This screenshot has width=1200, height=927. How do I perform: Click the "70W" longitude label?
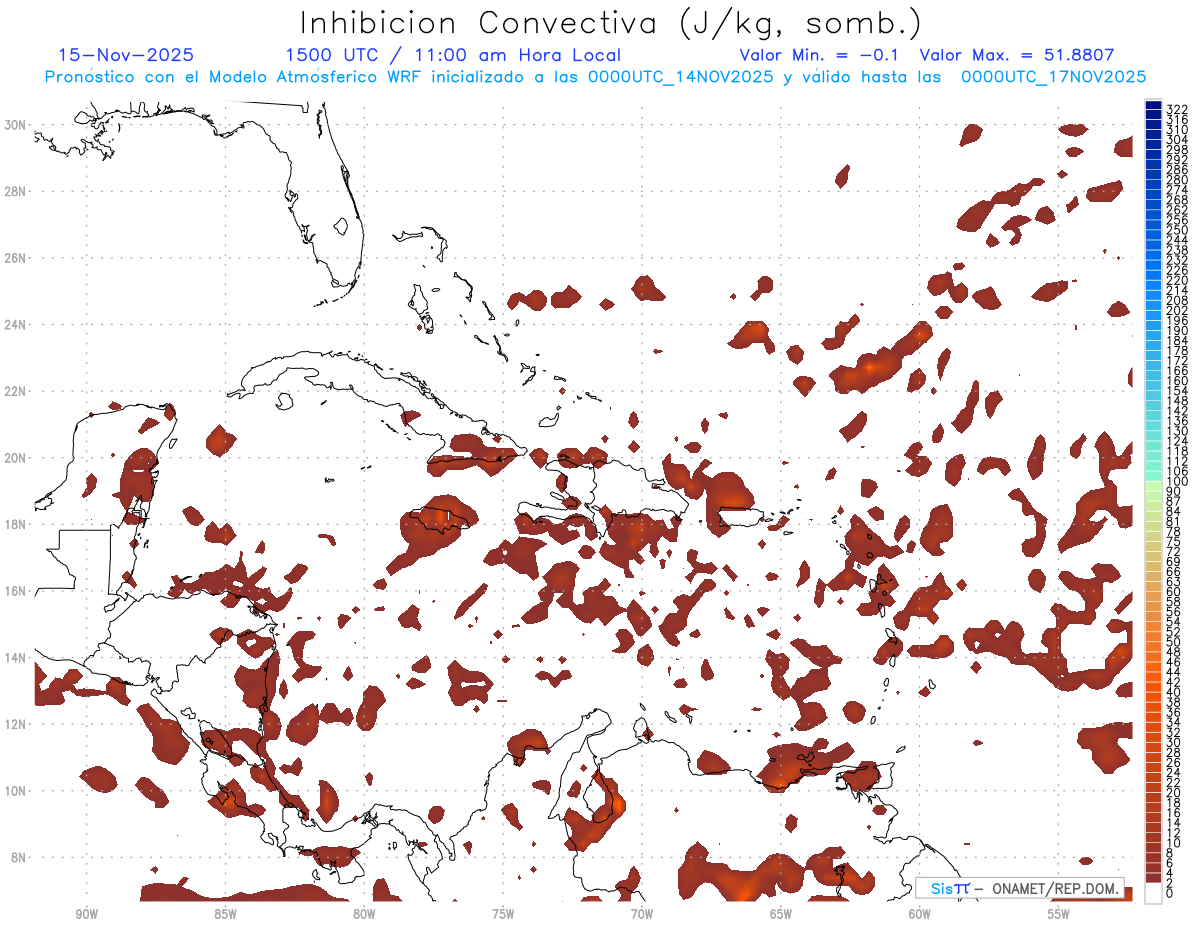click(642, 914)
